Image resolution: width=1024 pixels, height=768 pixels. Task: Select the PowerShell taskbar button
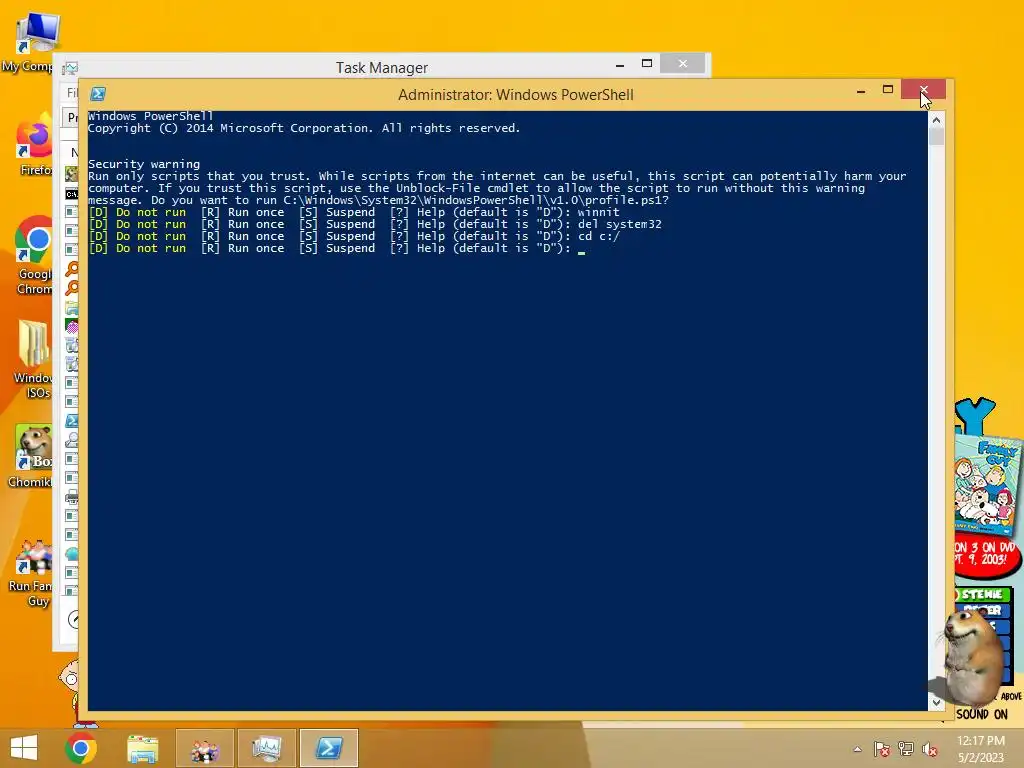click(x=328, y=748)
